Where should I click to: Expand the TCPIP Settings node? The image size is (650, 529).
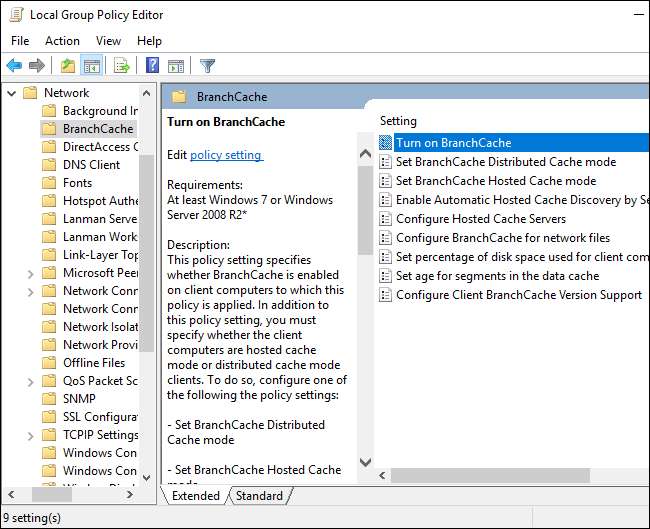[x=28, y=435]
